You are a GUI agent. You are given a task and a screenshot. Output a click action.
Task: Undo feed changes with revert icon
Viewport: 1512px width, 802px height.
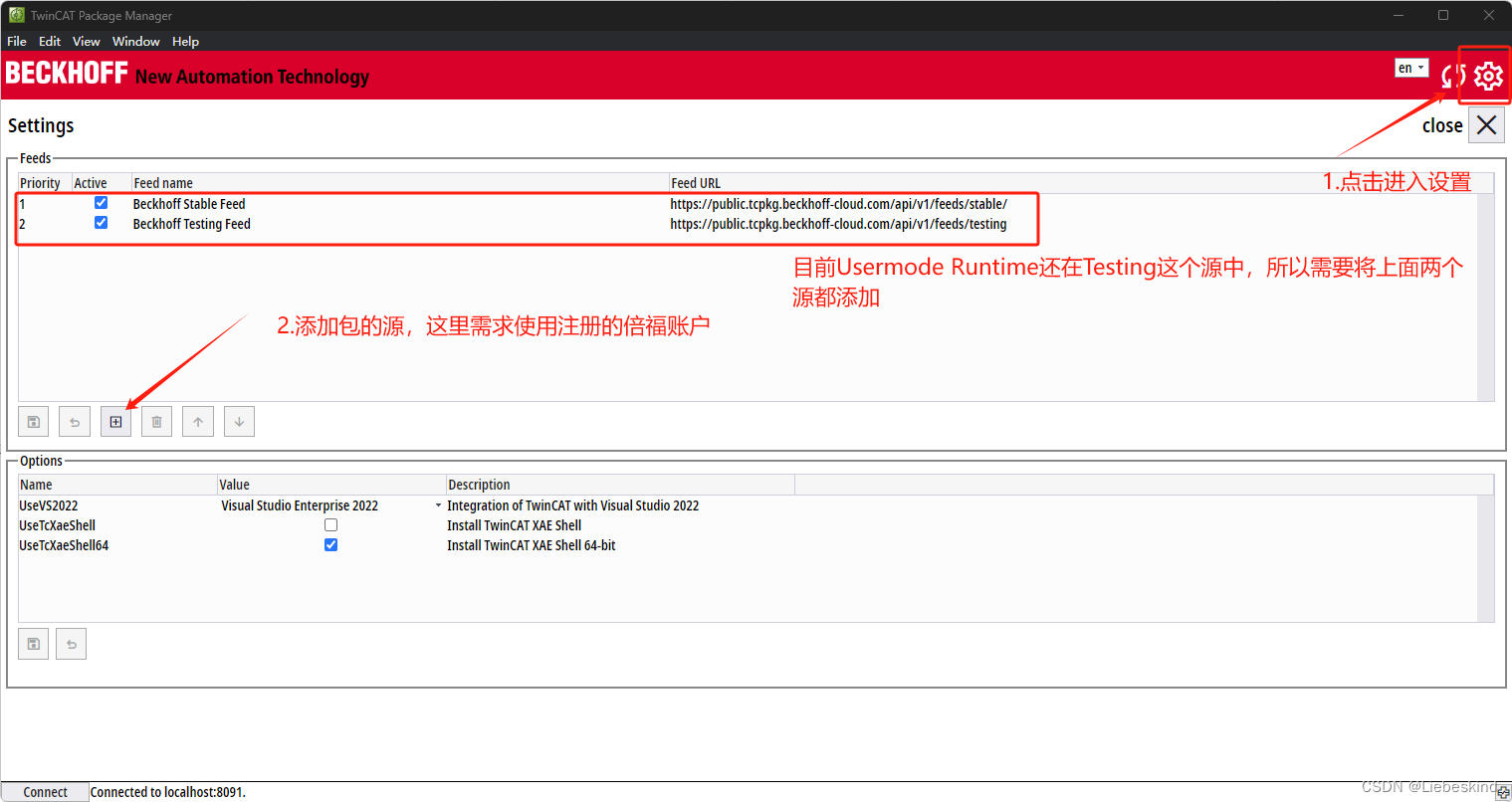tap(75, 422)
